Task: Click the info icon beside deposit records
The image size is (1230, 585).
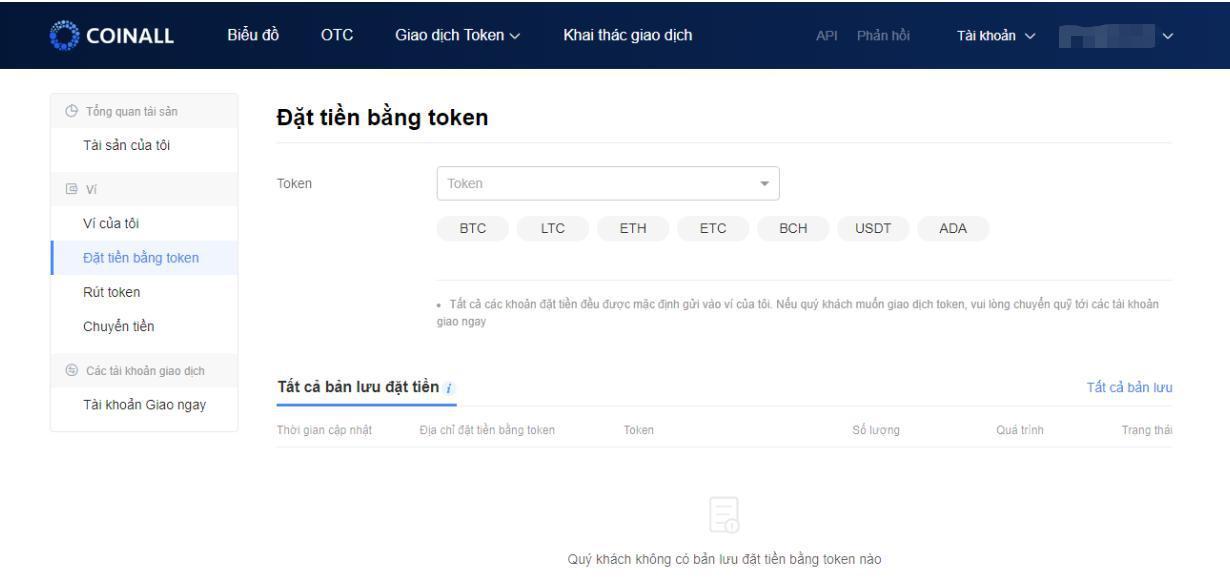Action: (x=450, y=387)
